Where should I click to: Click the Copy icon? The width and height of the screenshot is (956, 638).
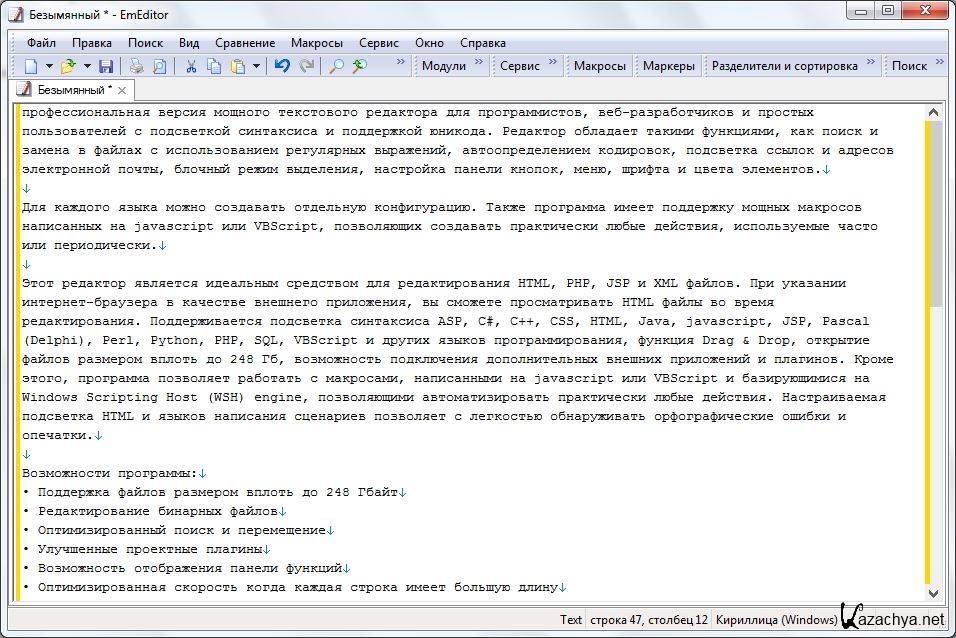coord(214,66)
